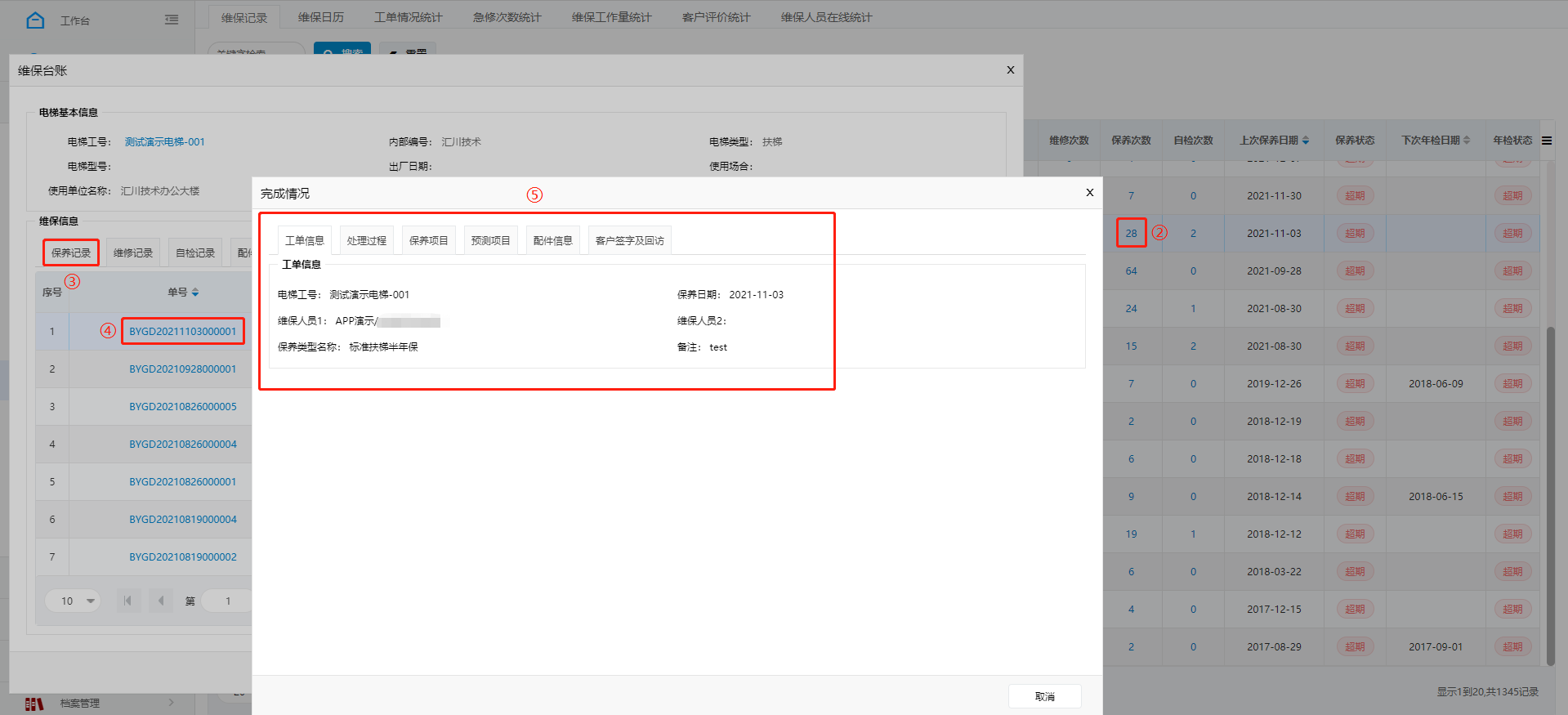Open work order BYGD20210928000001
The image size is (1568, 715).
(x=183, y=369)
